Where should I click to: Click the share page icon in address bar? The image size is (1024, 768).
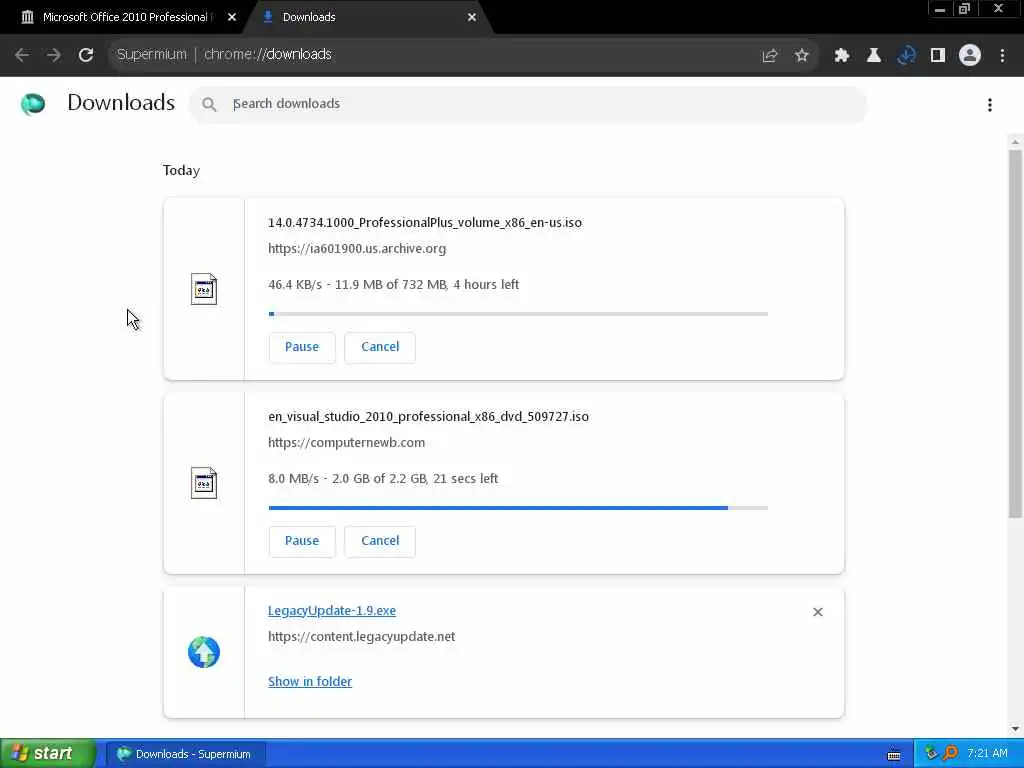pos(770,56)
